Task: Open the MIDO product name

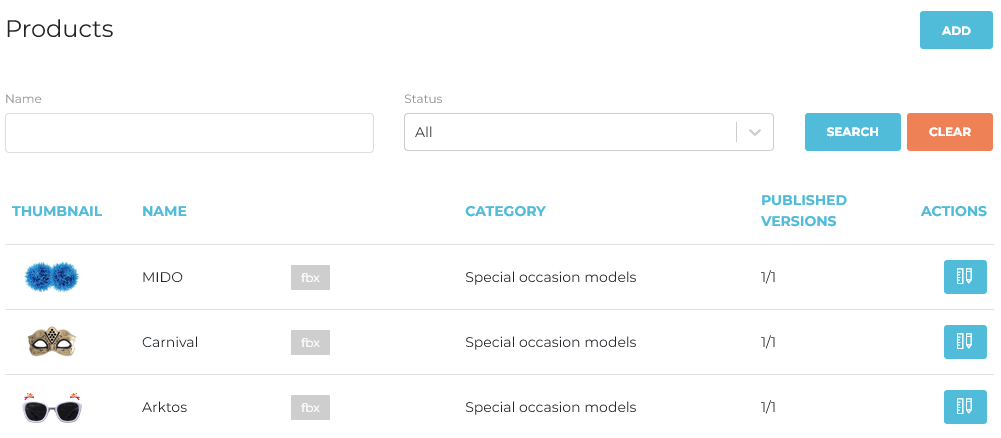Action: coord(162,277)
